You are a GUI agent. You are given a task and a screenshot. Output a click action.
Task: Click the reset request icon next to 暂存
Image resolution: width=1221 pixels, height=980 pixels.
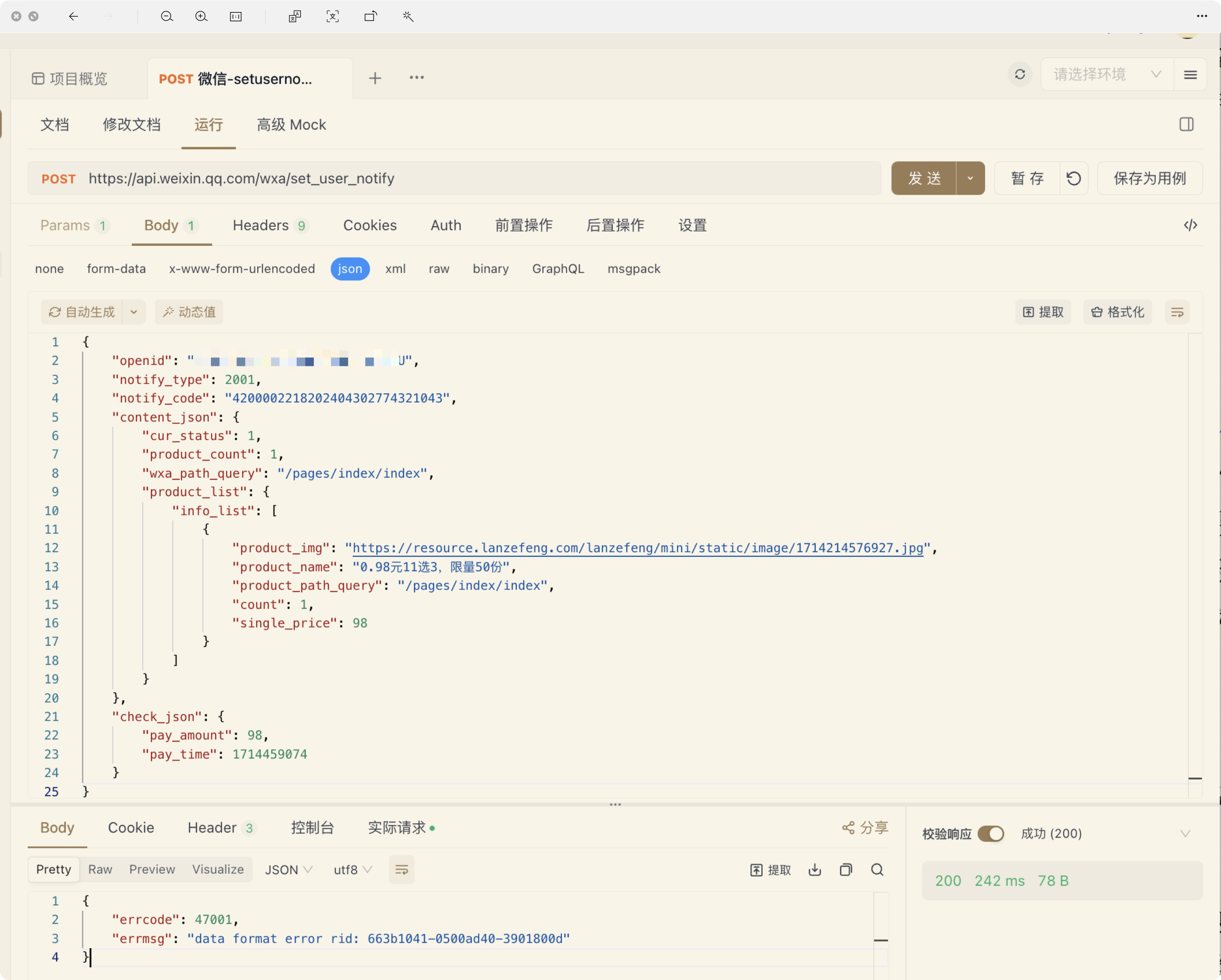(x=1073, y=178)
